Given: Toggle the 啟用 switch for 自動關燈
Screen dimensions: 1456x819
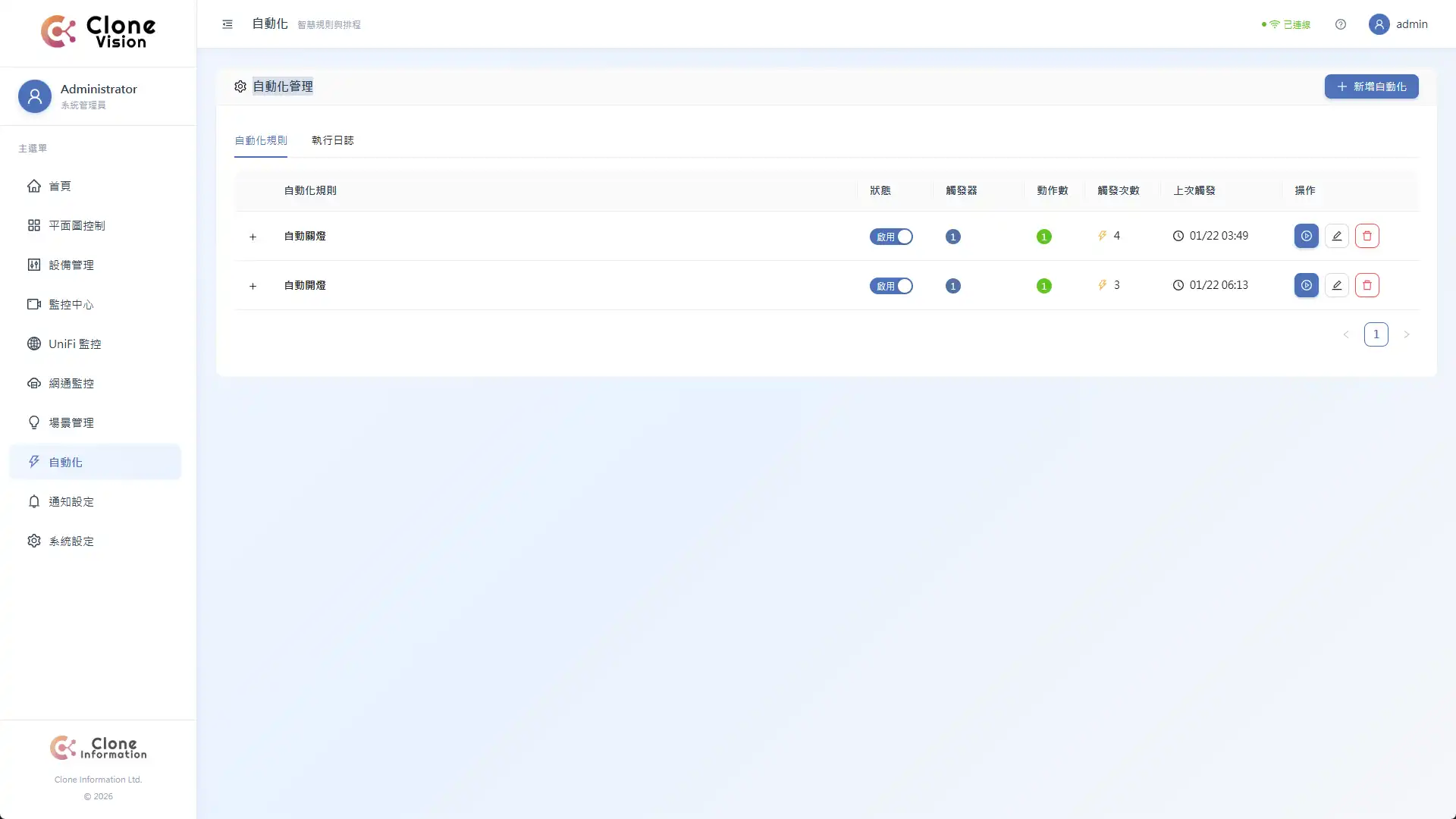Looking at the screenshot, I should pos(891,237).
